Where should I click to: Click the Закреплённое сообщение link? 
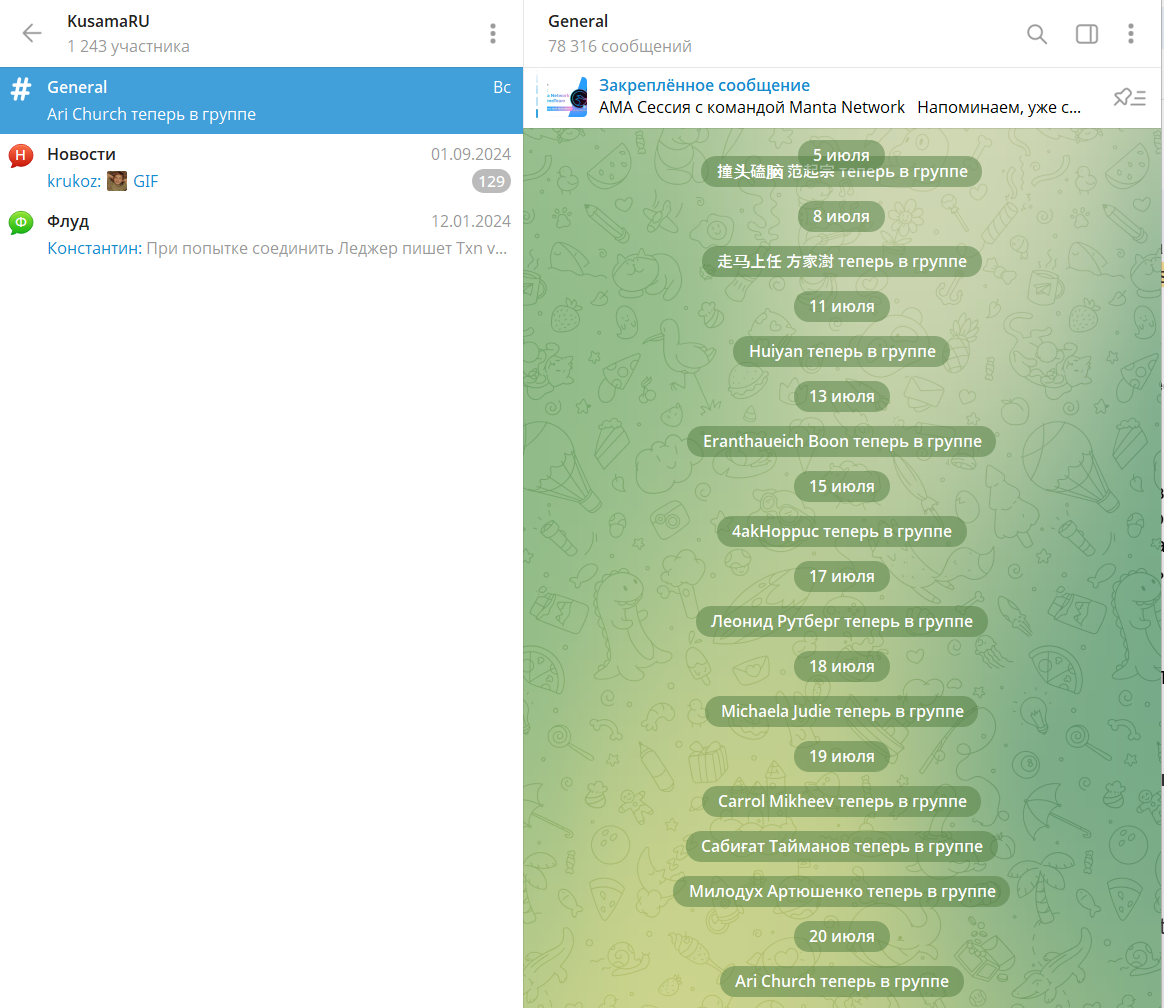[704, 85]
